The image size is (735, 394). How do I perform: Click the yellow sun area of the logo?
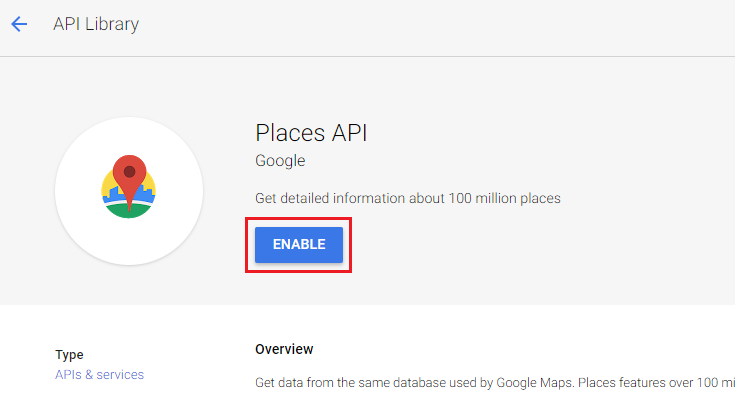pos(107,183)
